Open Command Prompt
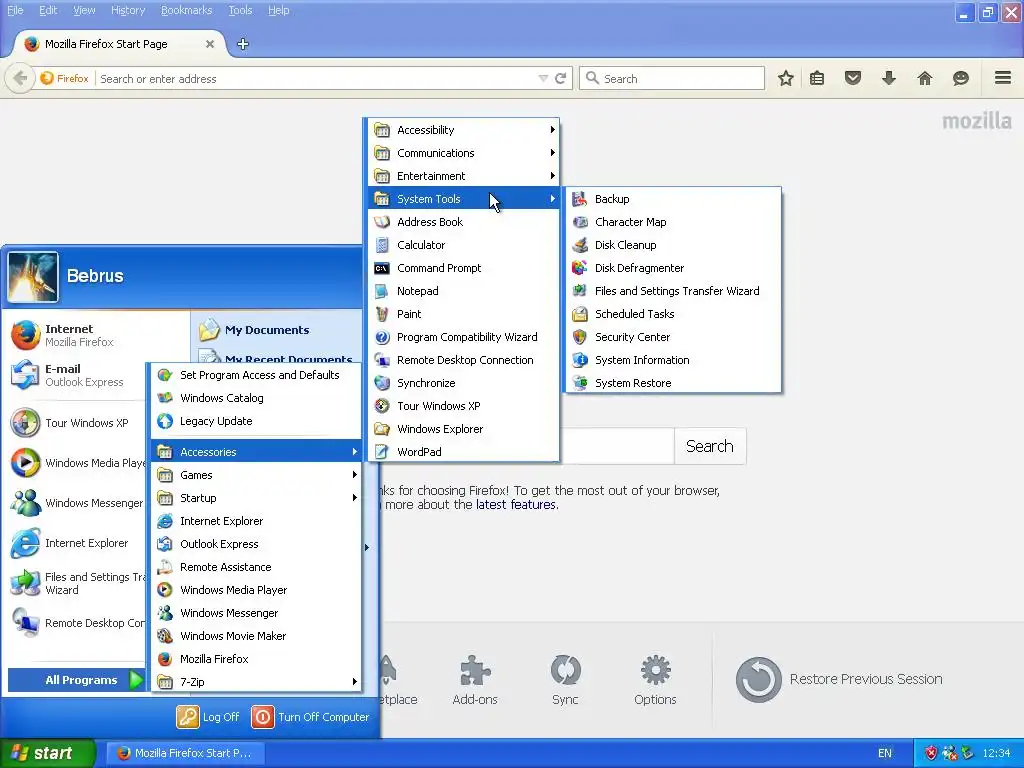Viewport: 1024px width, 768px height. click(464, 268)
